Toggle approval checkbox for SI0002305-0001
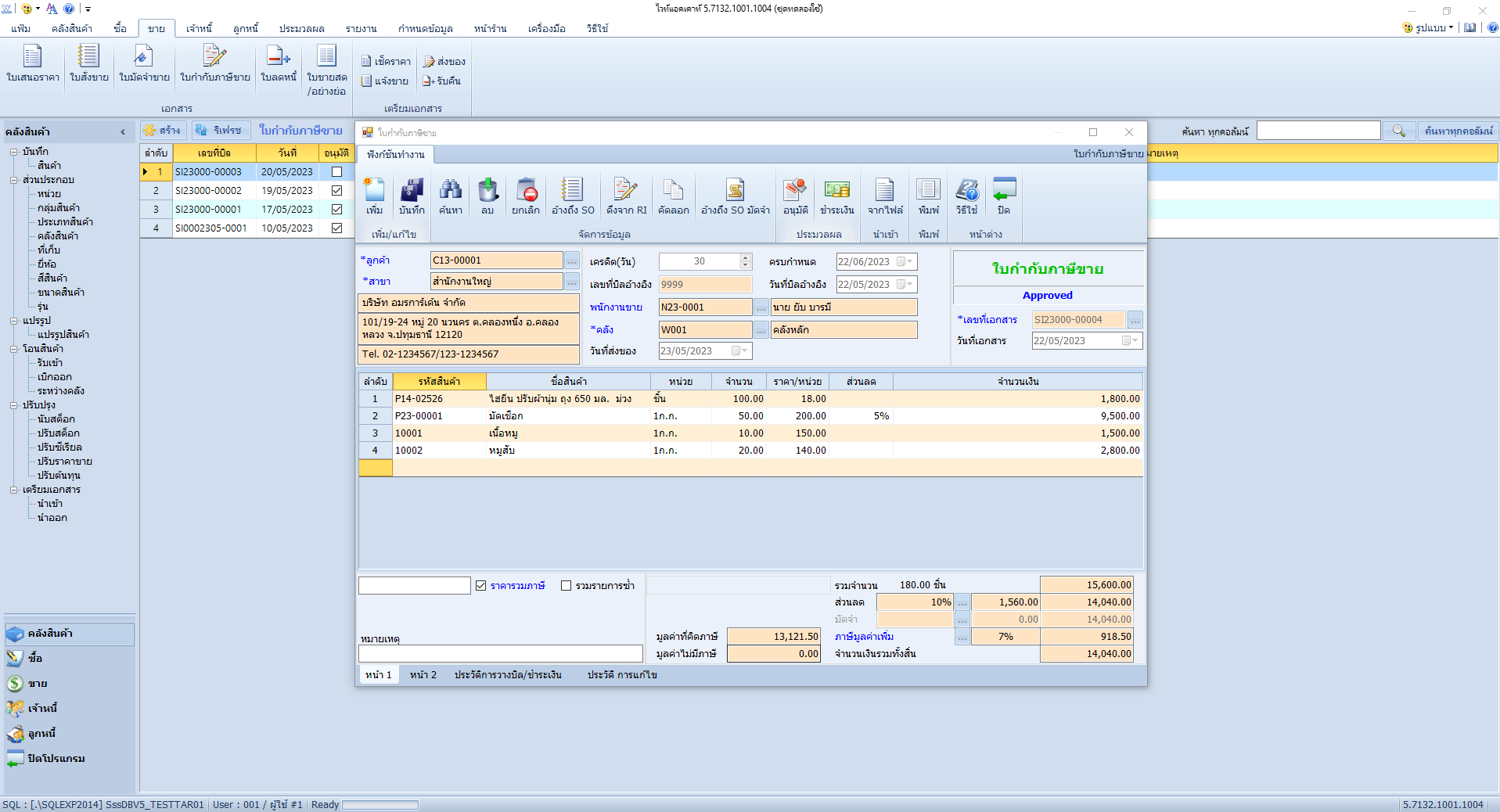The width and height of the screenshot is (1500, 812). [x=336, y=228]
